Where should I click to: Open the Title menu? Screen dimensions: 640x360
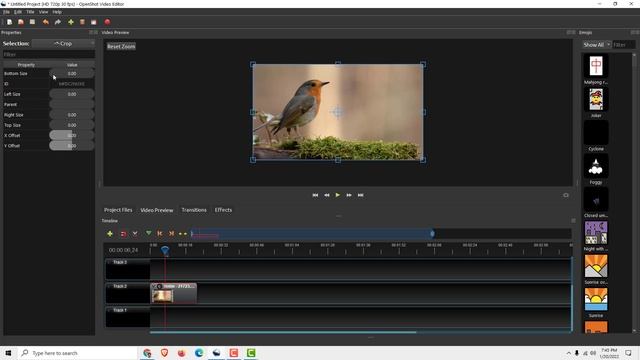point(30,12)
